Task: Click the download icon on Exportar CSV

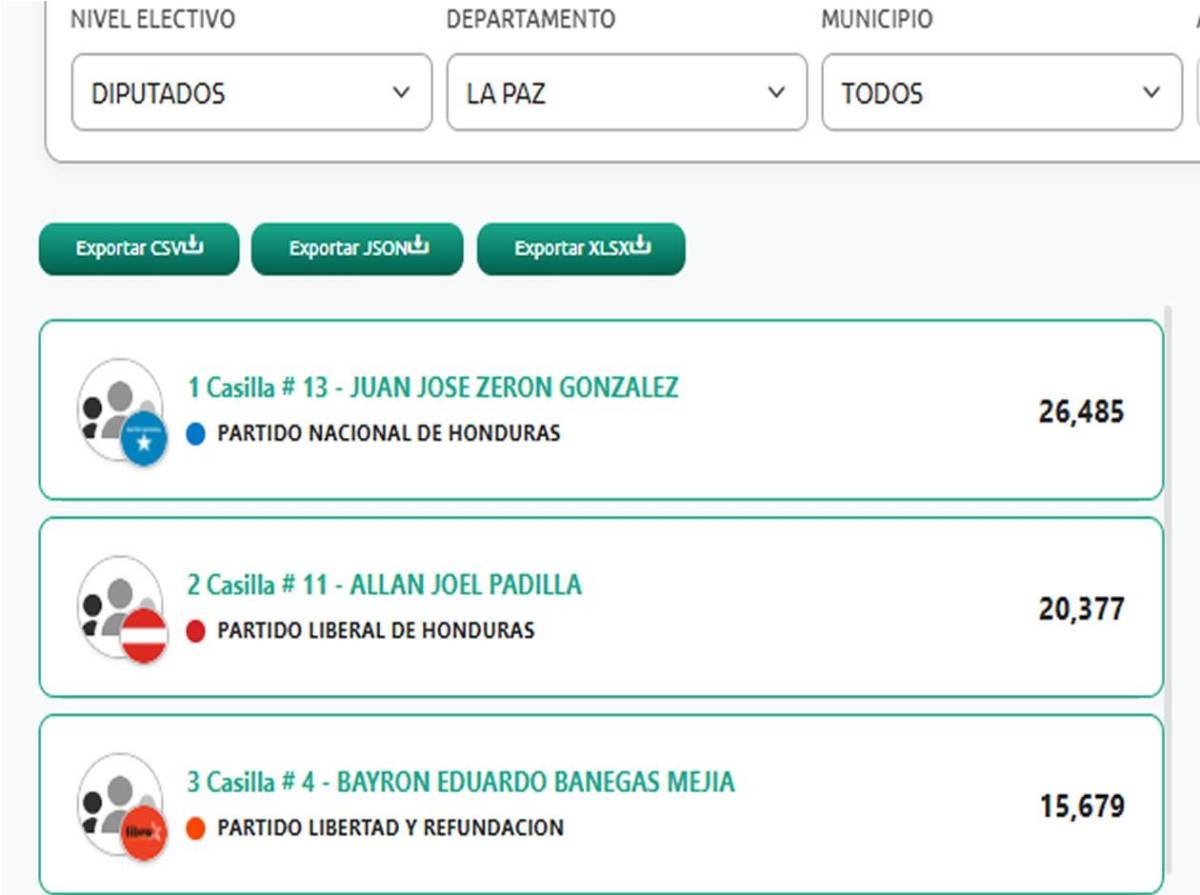Action: point(192,244)
